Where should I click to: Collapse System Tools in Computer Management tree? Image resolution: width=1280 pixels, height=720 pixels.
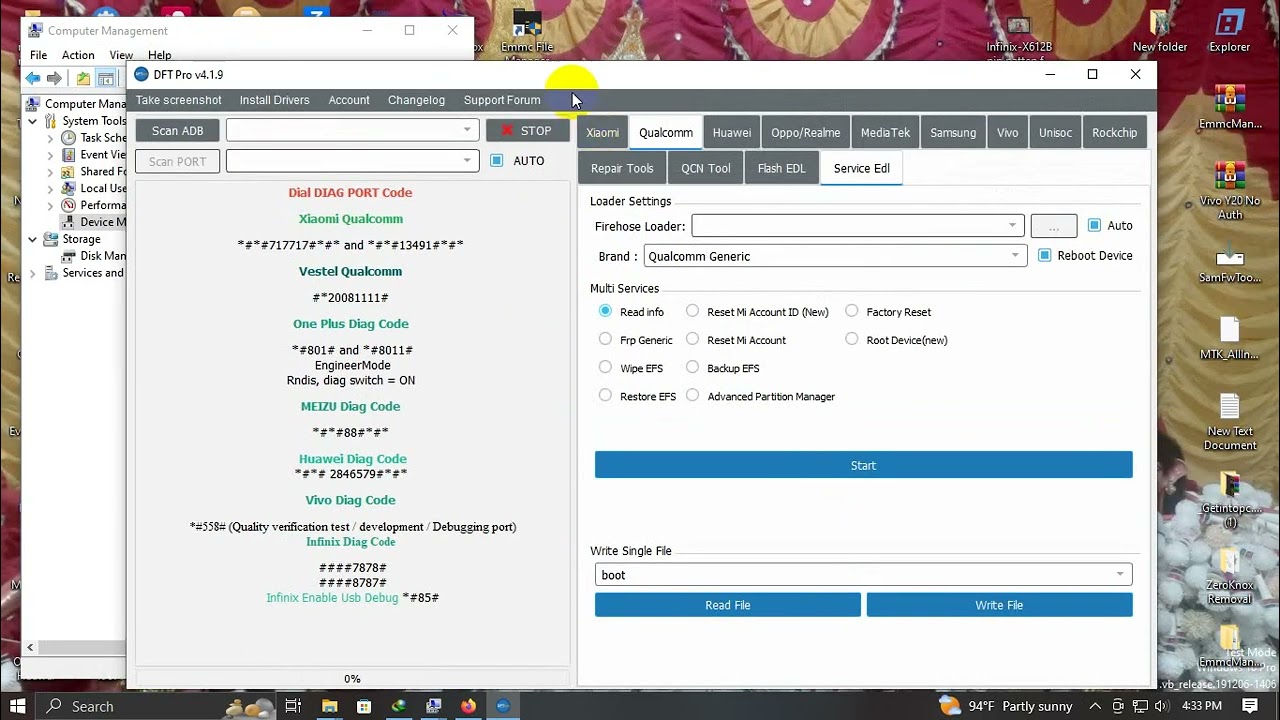(x=32, y=121)
